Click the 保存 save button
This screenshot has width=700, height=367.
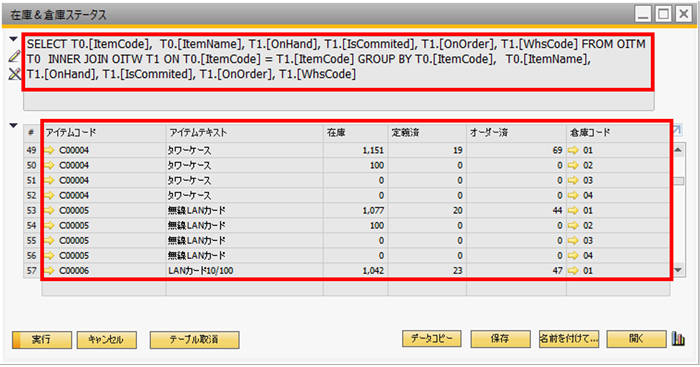(x=500, y=339)
